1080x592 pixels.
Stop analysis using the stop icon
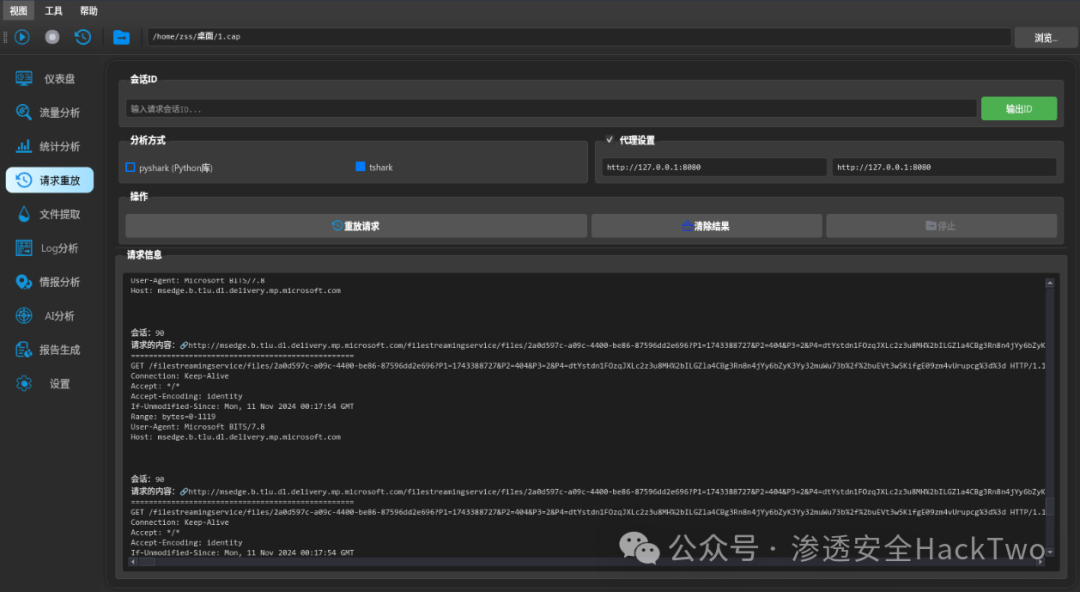click(x=52, y=37)
